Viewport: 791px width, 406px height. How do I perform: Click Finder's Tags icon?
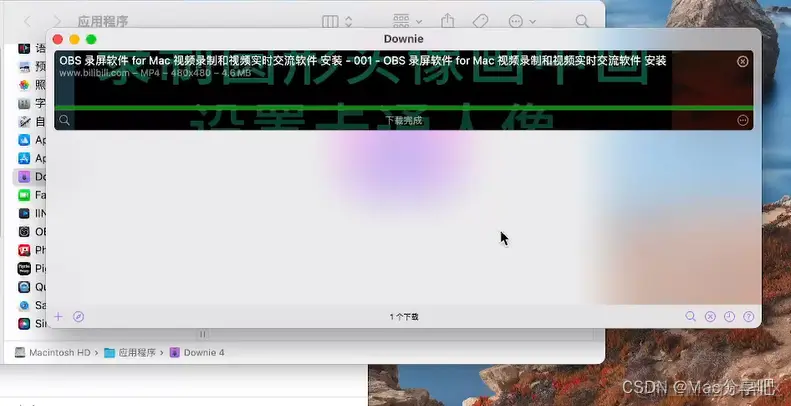[x=480, y=21]
